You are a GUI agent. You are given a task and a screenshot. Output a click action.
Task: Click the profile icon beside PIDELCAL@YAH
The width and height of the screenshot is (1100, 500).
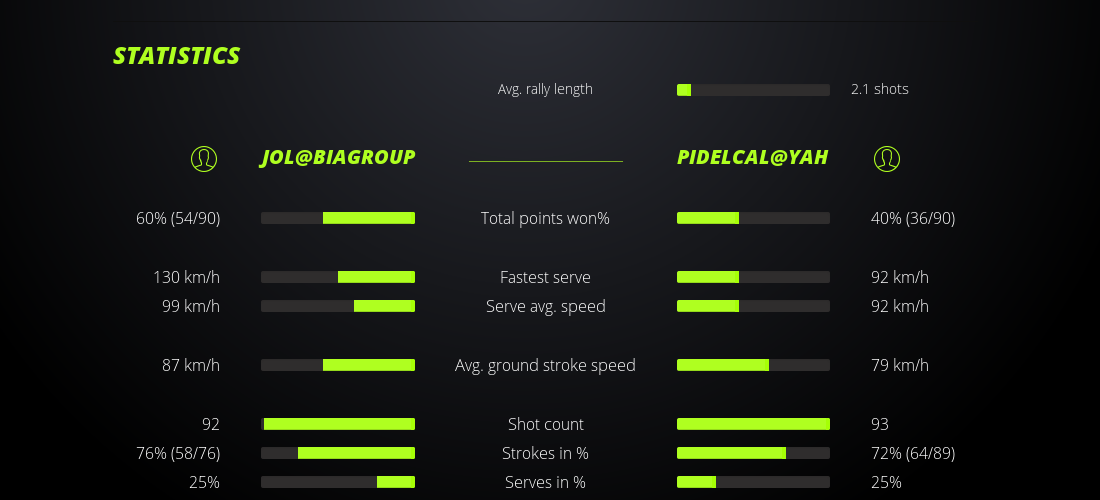tap(887, 158)
